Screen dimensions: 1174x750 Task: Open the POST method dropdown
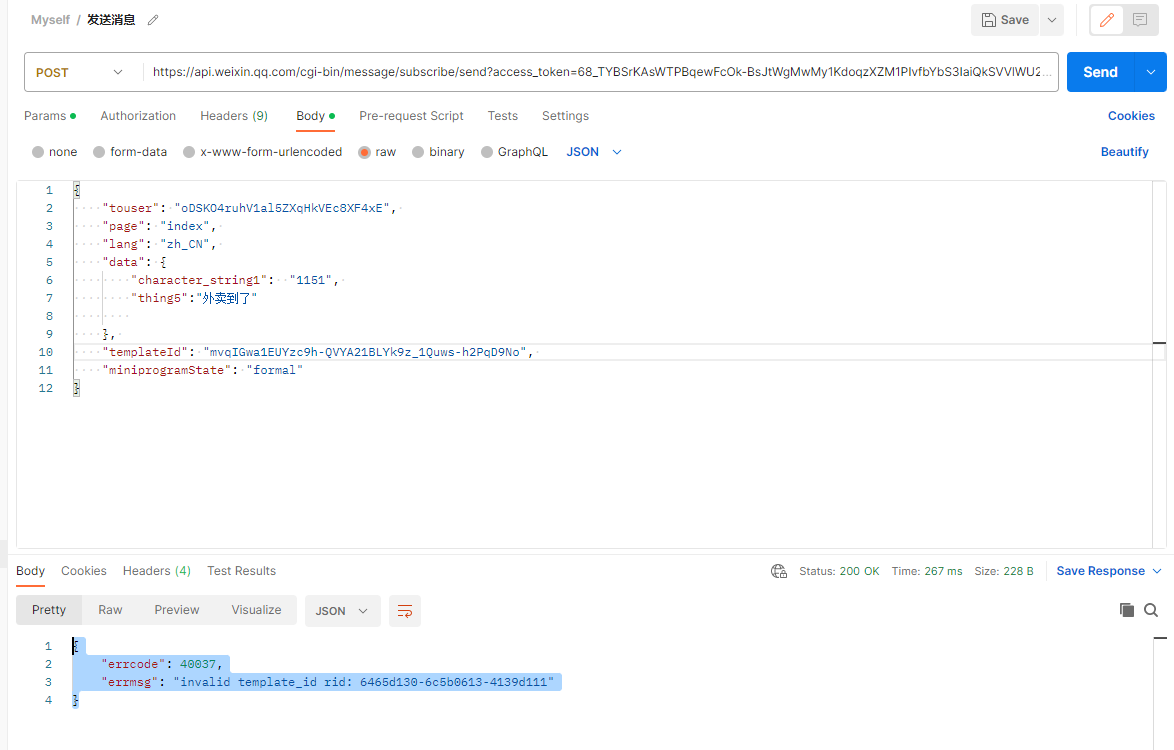[79, 73]
